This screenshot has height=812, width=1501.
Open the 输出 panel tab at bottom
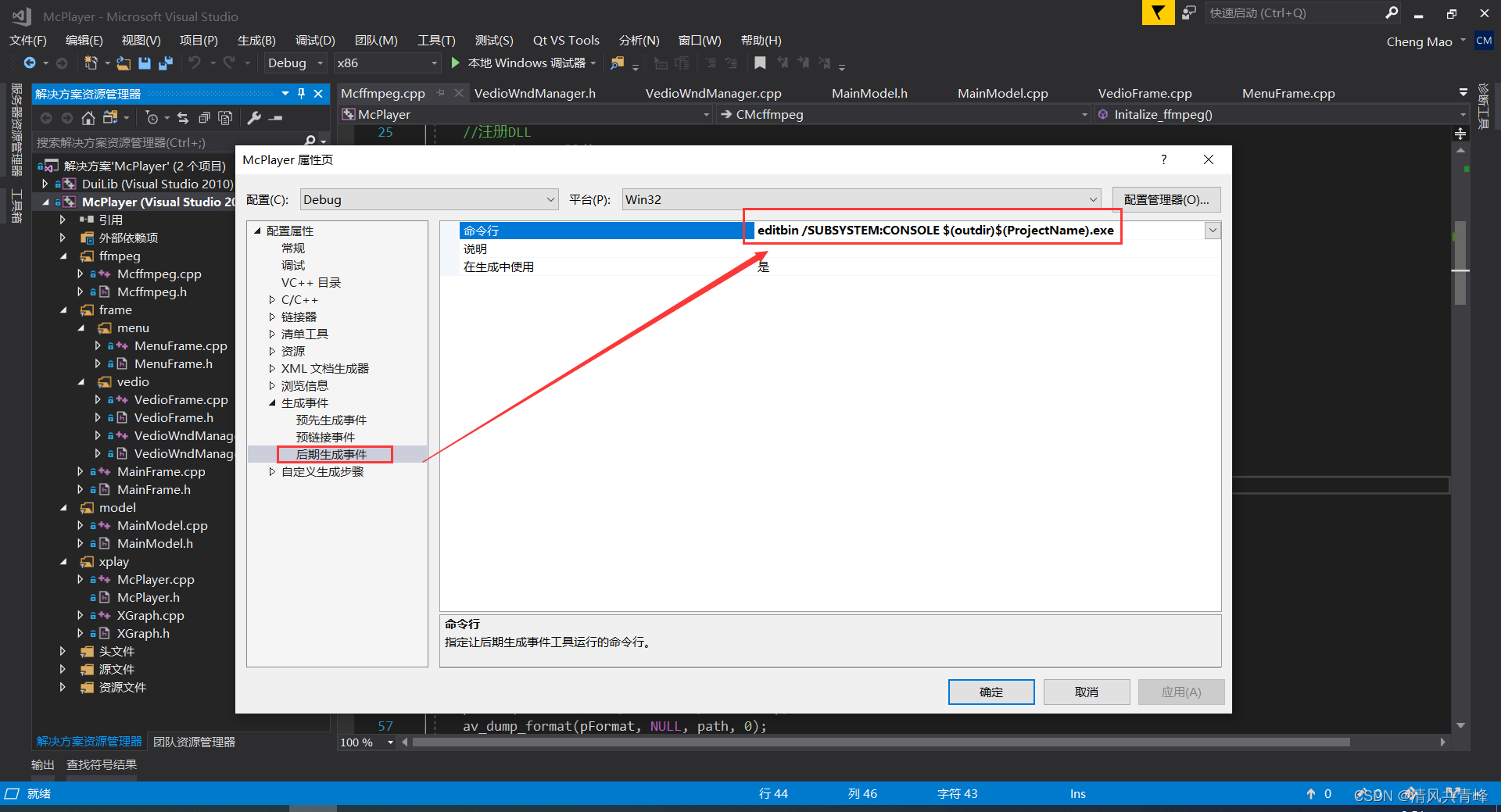(x=42, y=765)
